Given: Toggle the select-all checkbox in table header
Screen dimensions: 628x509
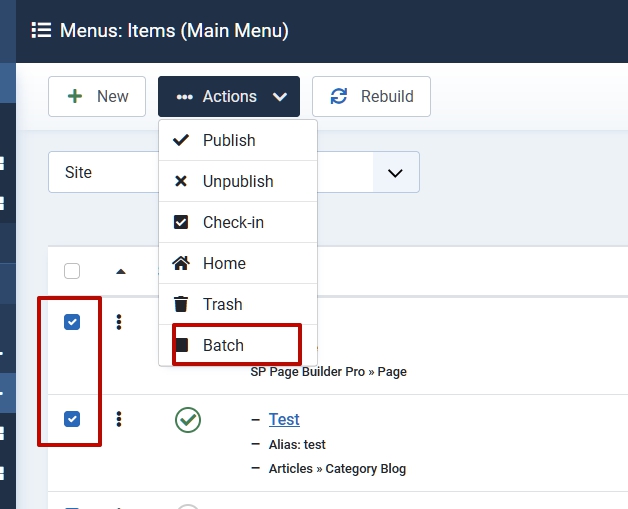Looking at the screenshot, I should pos(72,271).
